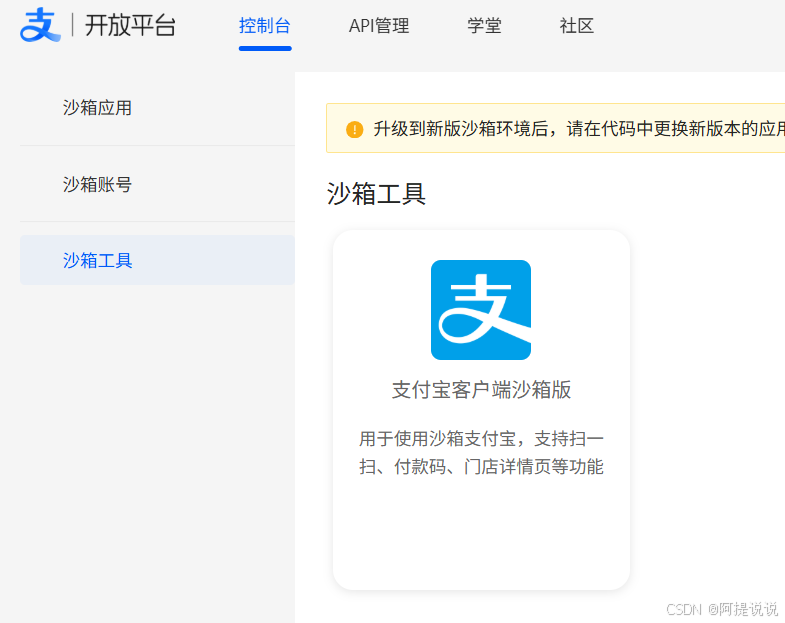This screenshot has width=785, height=623.
Task: Click the upgrade notice banner text
Action: (579, 129)
